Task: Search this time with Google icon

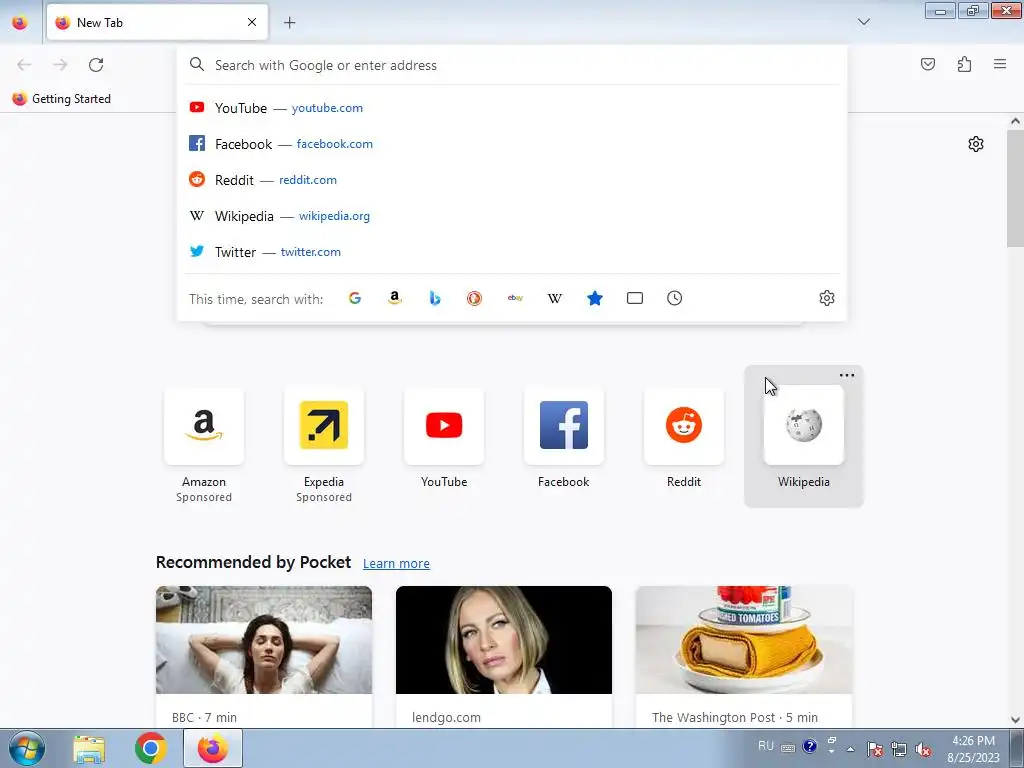Action: pyautogui.click(x=355, y=298)
